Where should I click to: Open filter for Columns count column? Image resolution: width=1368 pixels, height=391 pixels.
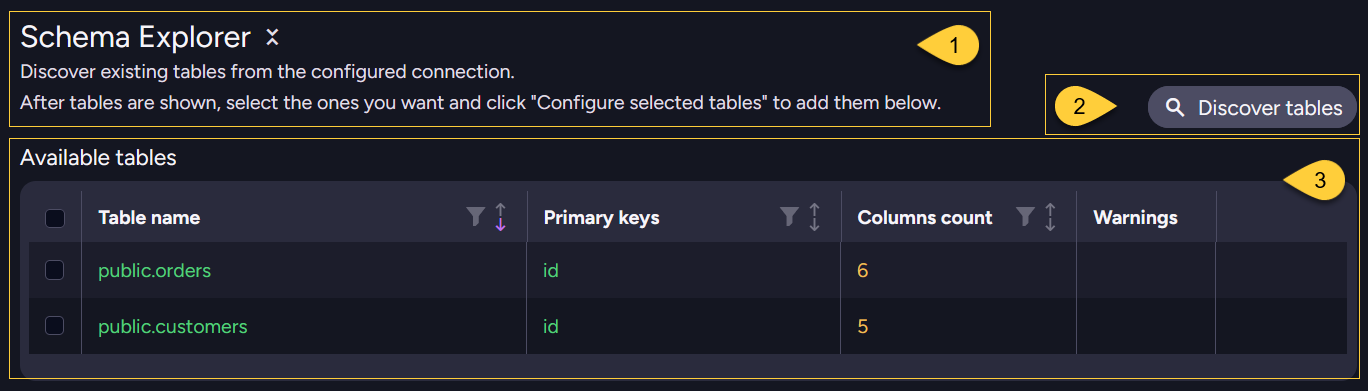pyautogui.click(x=1025, y=217)
